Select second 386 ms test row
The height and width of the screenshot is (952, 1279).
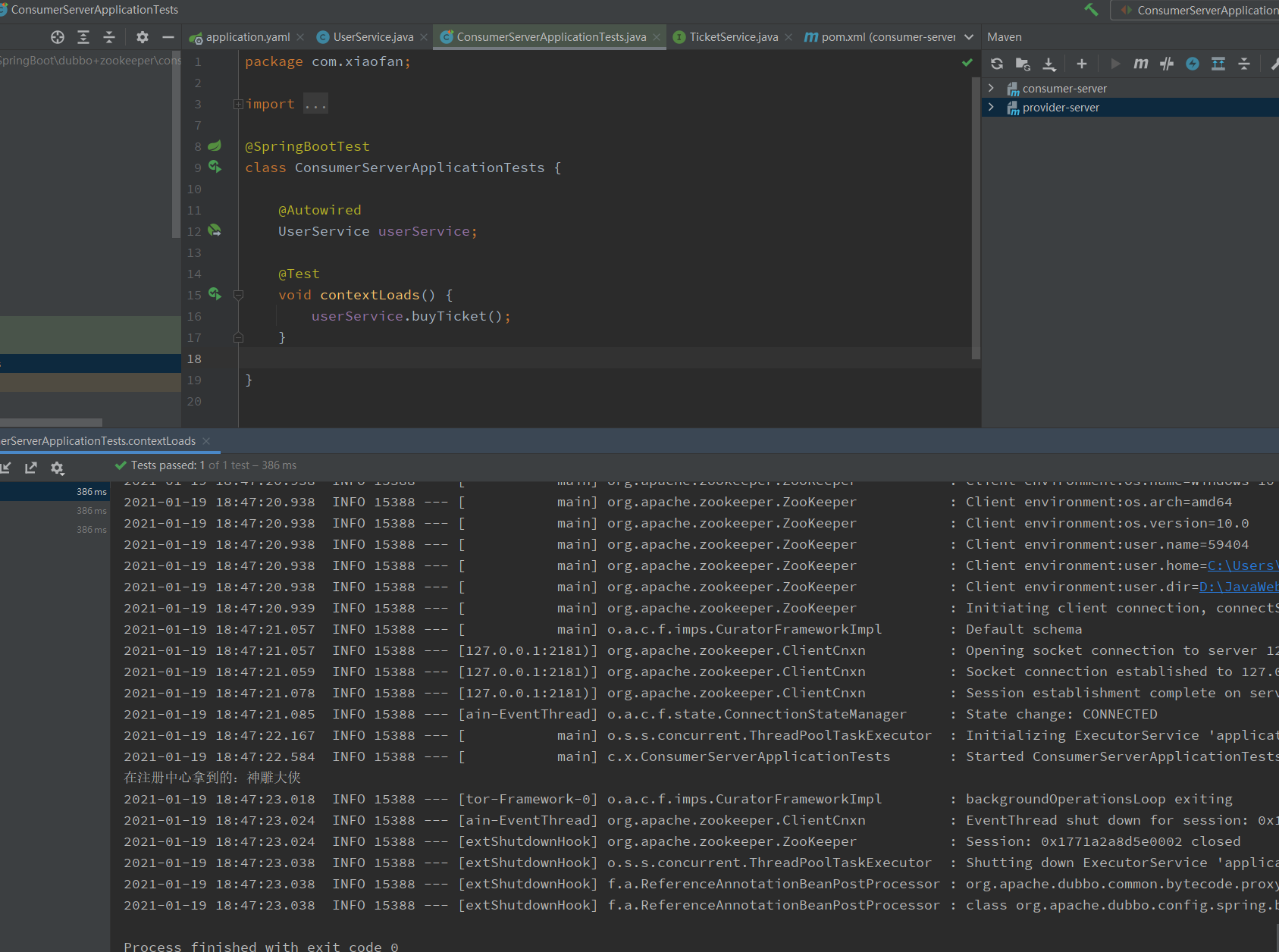click(x=54, y=511)
